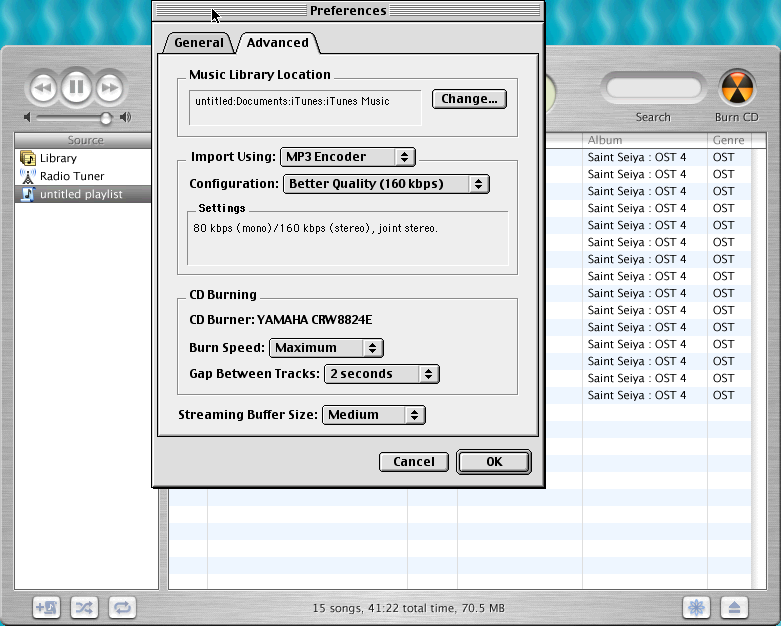The height and width of the screenshot is (626, 781).
Task: Add a new playlist with plus button
Action: pyautogui.click(x=46, y=608)
